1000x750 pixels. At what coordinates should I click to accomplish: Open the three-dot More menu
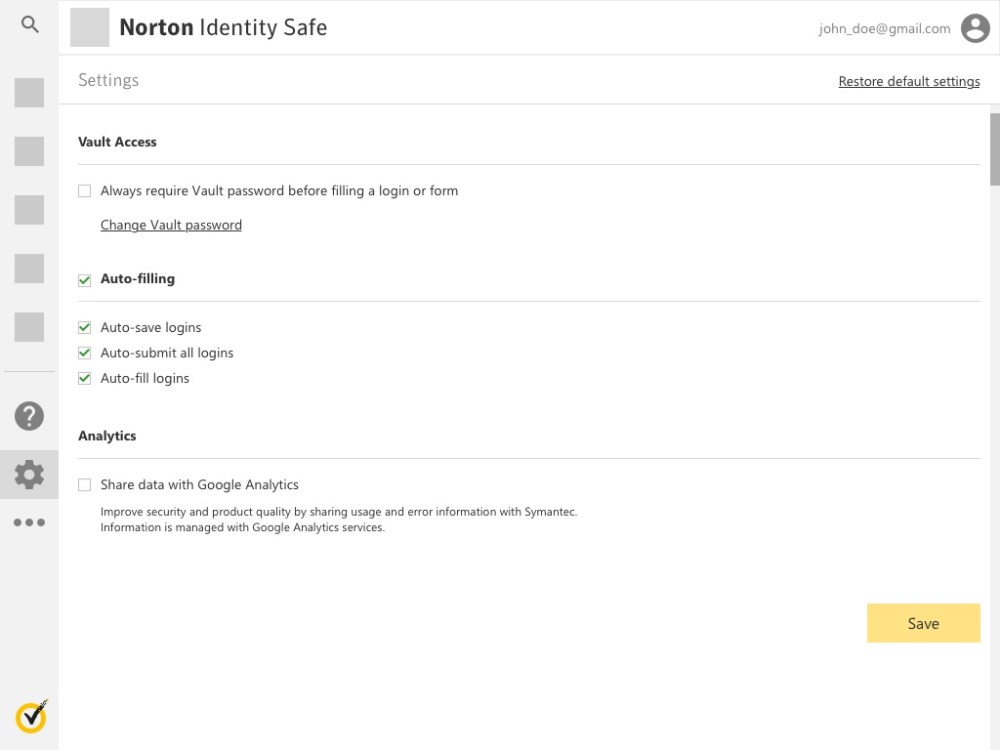point(29,522)
